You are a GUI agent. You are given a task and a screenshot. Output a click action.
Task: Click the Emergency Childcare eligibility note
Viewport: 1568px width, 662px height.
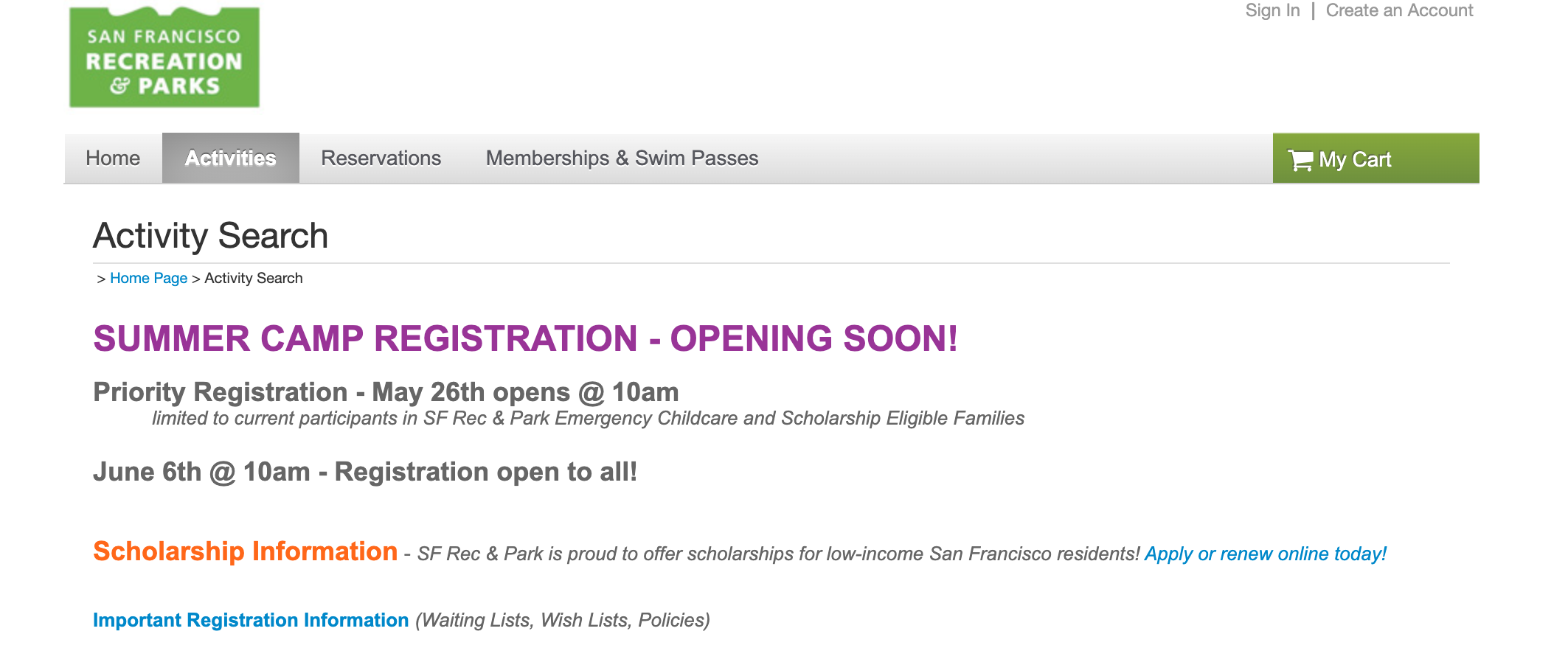click(x=588, y=419)
